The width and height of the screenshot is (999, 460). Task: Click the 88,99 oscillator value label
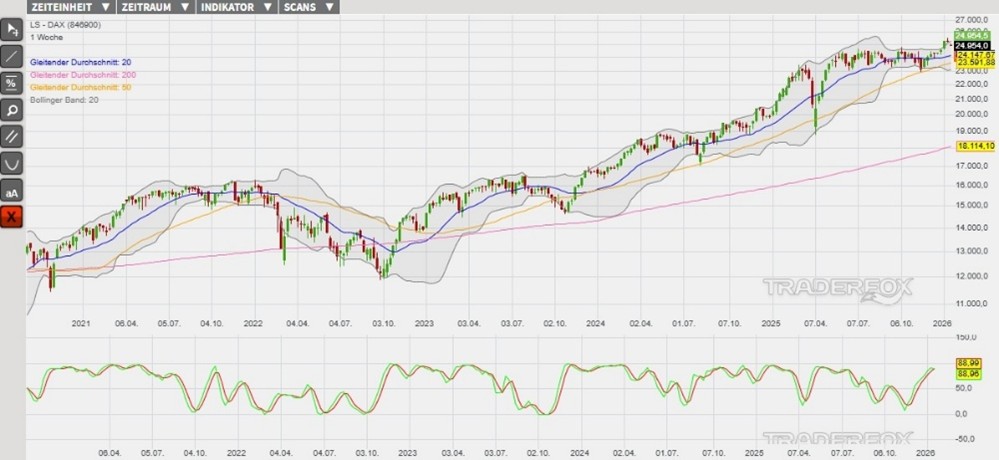[967, 362]
